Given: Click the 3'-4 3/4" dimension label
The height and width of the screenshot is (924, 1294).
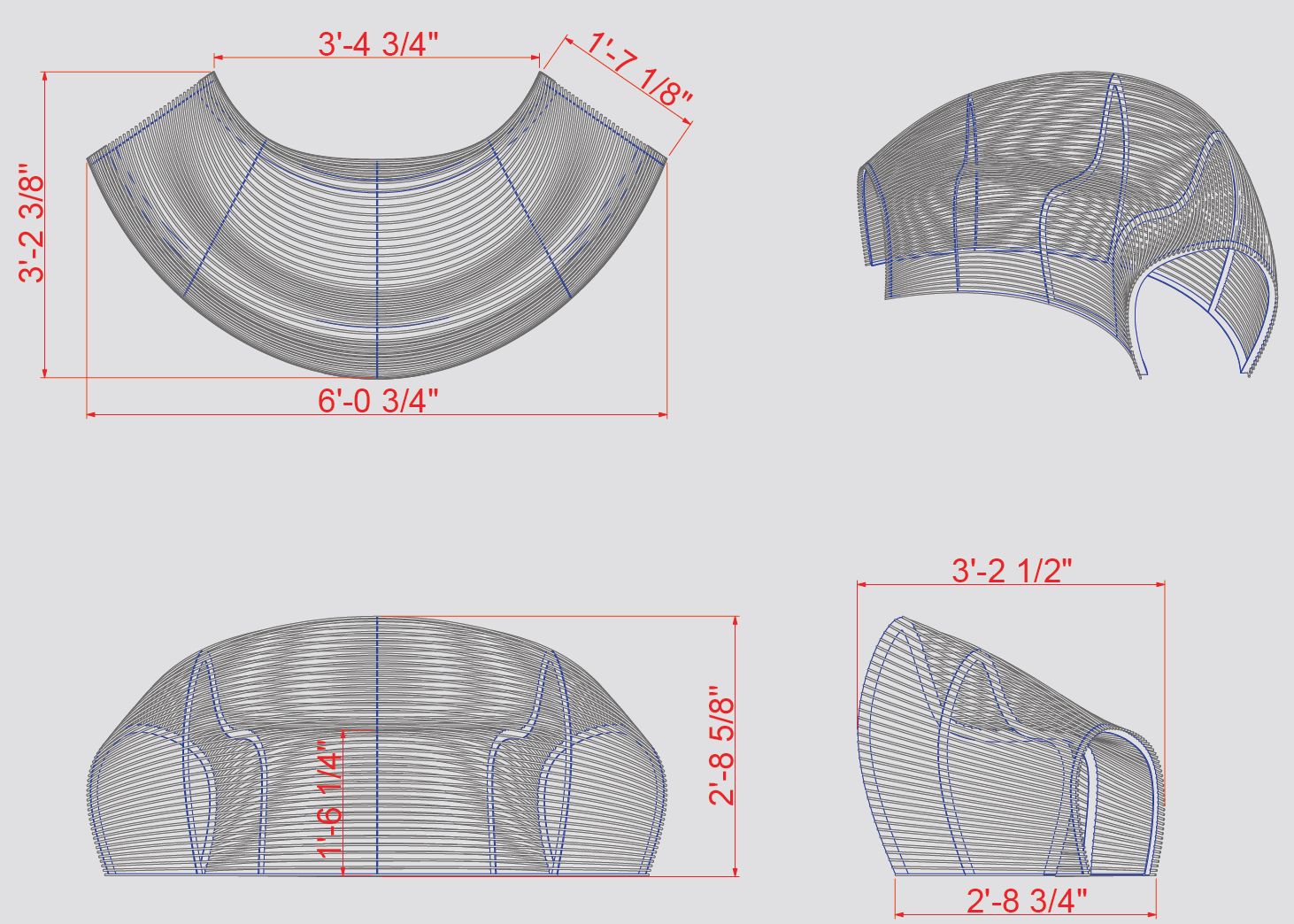Looking at the screenshot, I should pos(378,43).
